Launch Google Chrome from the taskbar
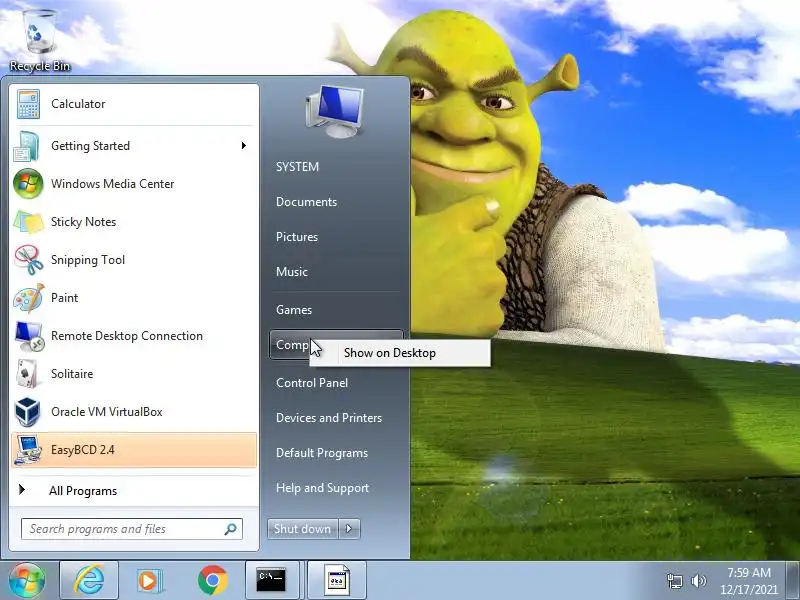Screen dimensions: 800x600 [x=212, y=580]
